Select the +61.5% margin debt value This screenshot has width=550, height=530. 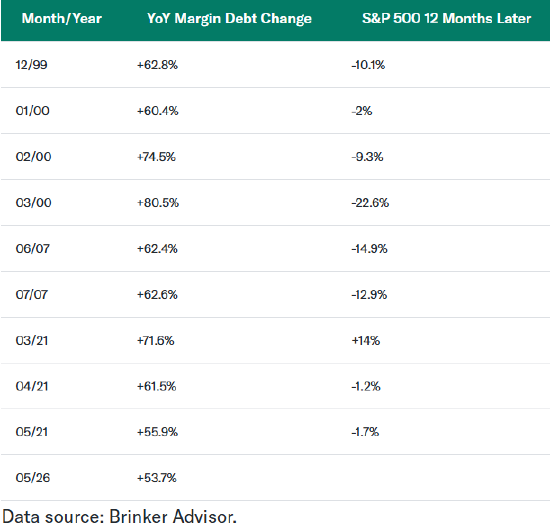tap(156, 387)
